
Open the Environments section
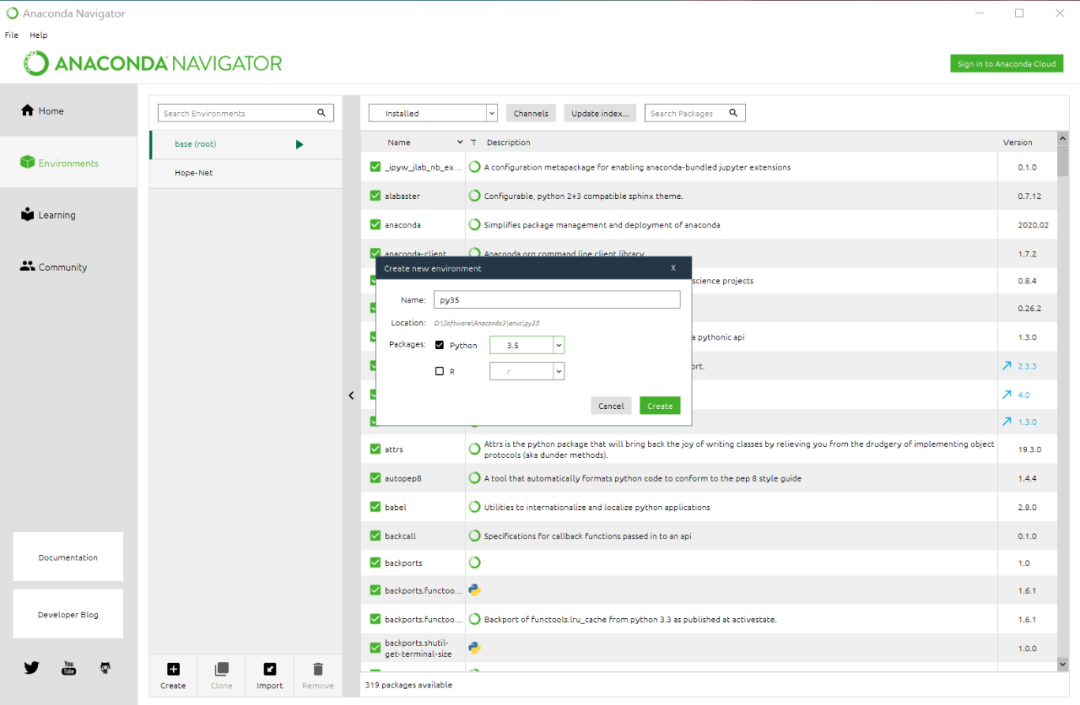click(x=59, y=163)
